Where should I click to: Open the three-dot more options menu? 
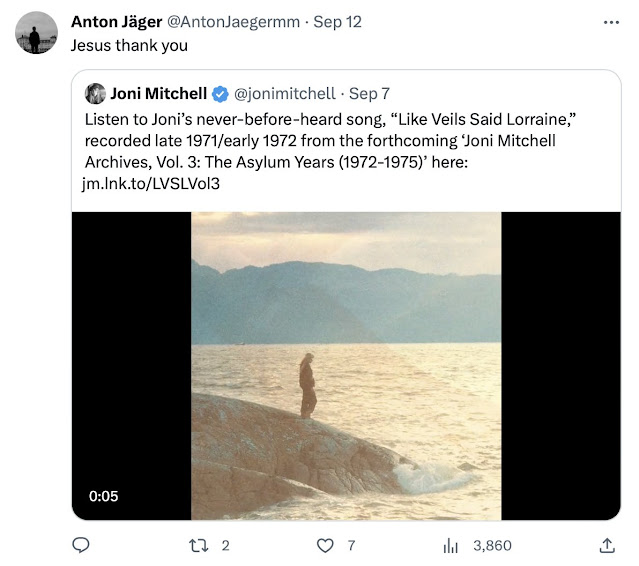point(611,22)
